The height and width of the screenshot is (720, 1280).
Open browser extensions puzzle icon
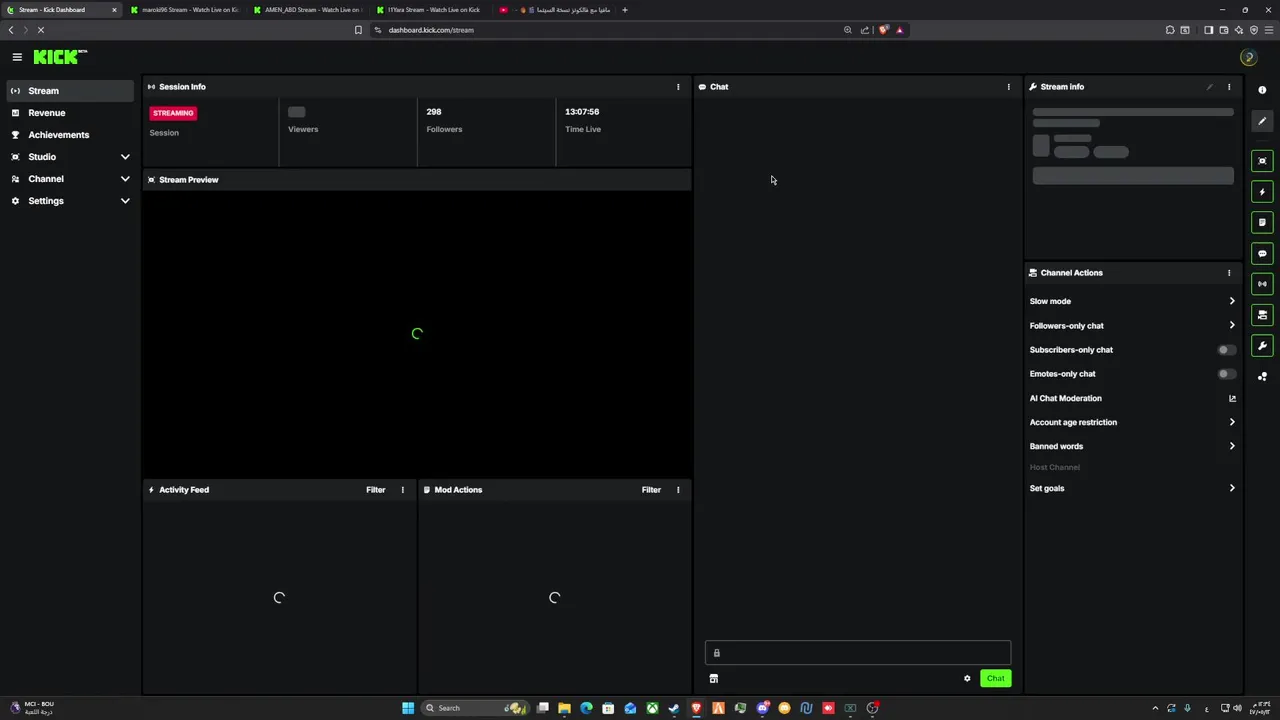1170,30
